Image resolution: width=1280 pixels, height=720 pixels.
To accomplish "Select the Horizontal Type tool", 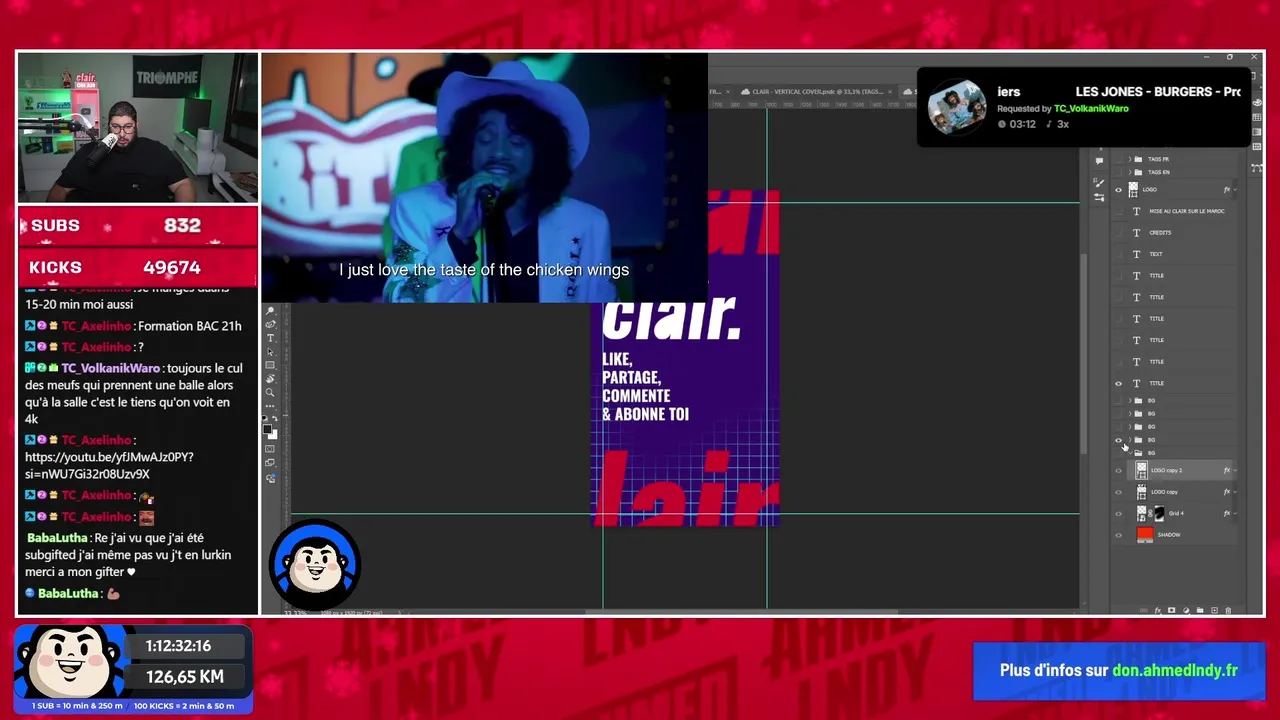I will (x=270, y=338).
